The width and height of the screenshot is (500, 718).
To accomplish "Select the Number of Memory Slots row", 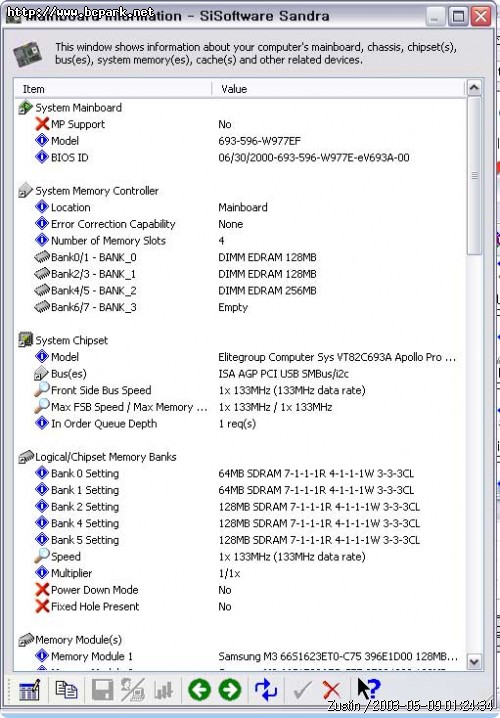I will (x=240, y=240).
